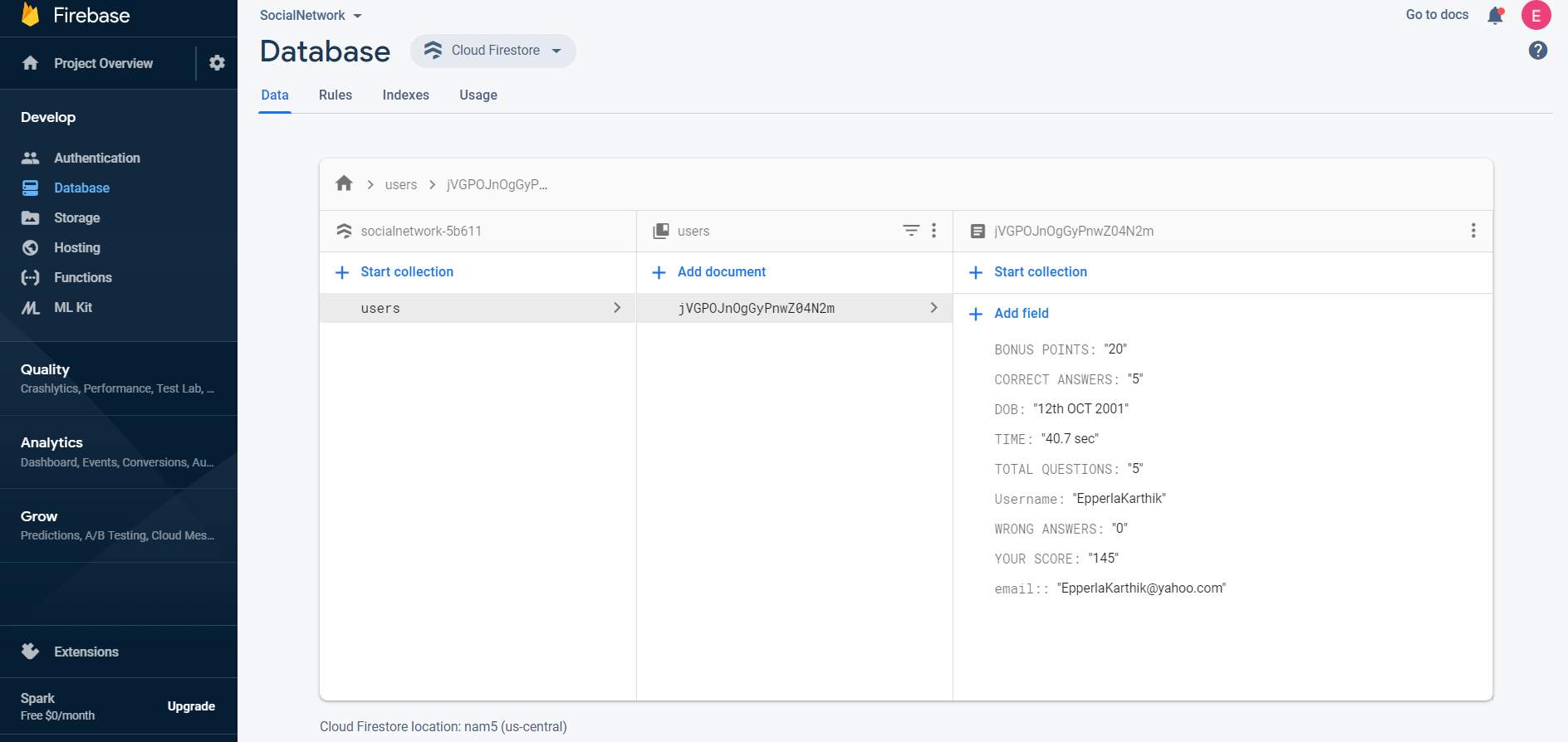Click the CORRECT ANSWERS field
The width and height of the screenshot is (1568, 742).
[1069, 379]
